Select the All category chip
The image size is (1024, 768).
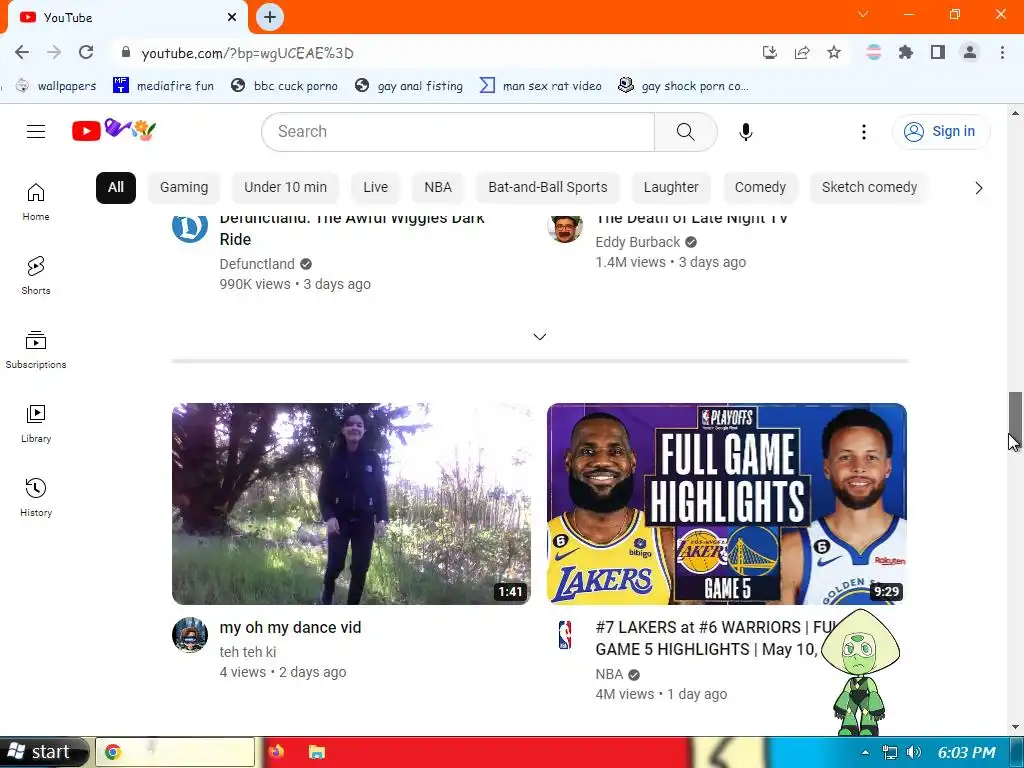point(116,187)
